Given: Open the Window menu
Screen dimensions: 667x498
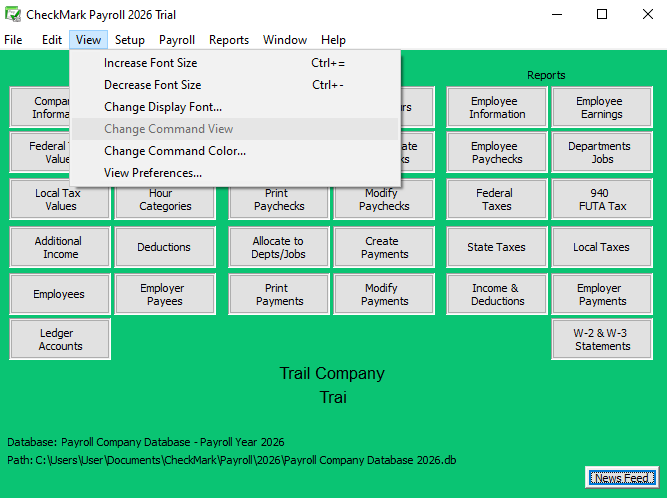Looking at the screenshot, I should pyautogui.click(x=285, y=40).
